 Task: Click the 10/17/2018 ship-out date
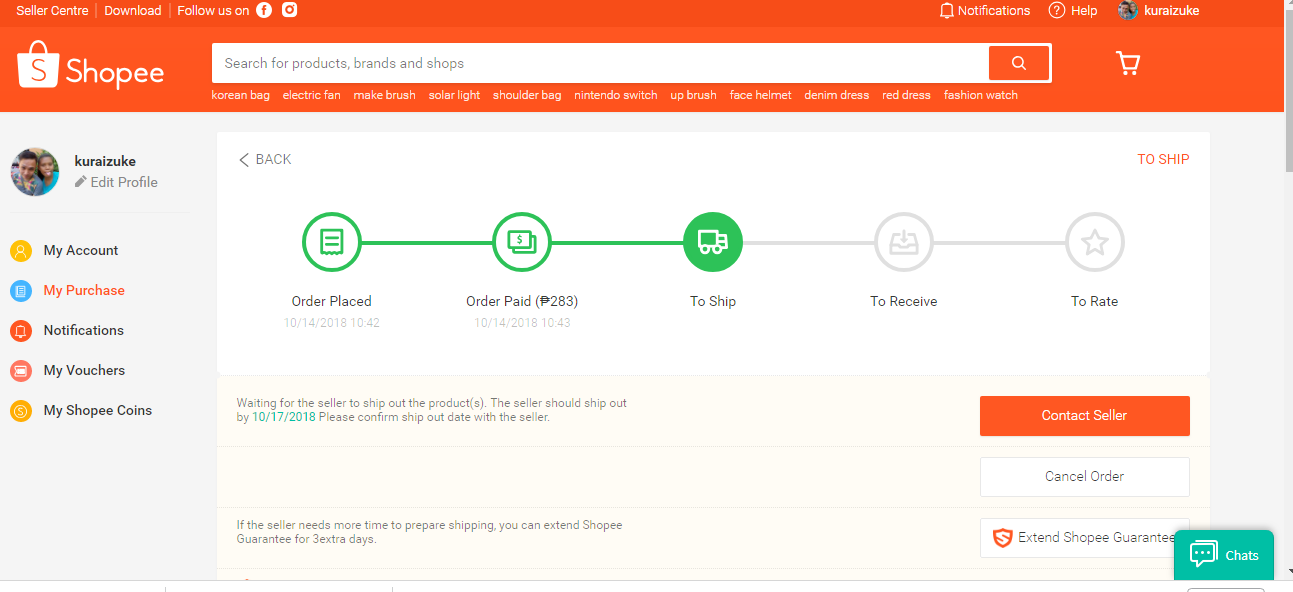click(284, 417)
